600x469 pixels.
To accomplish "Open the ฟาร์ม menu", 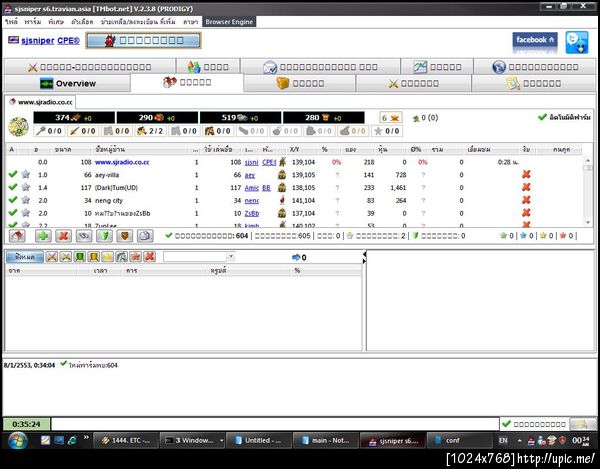I will [x=33, y=22].
